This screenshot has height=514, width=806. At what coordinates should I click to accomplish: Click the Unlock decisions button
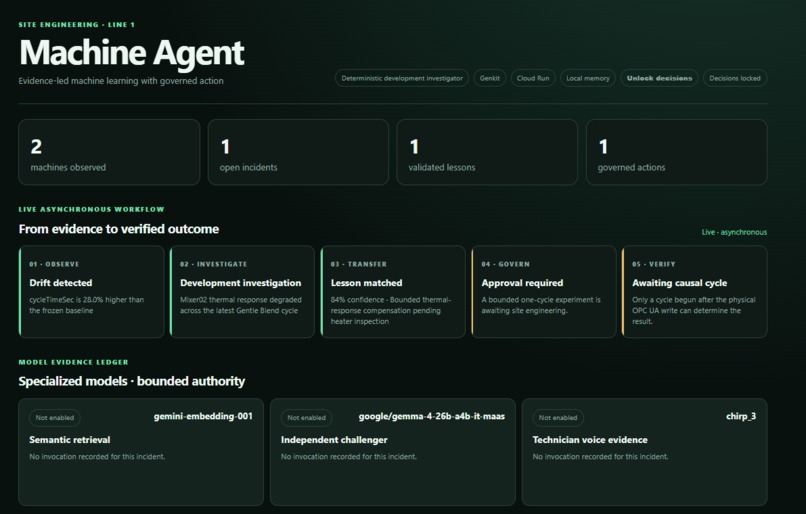[x=660, y=78]
